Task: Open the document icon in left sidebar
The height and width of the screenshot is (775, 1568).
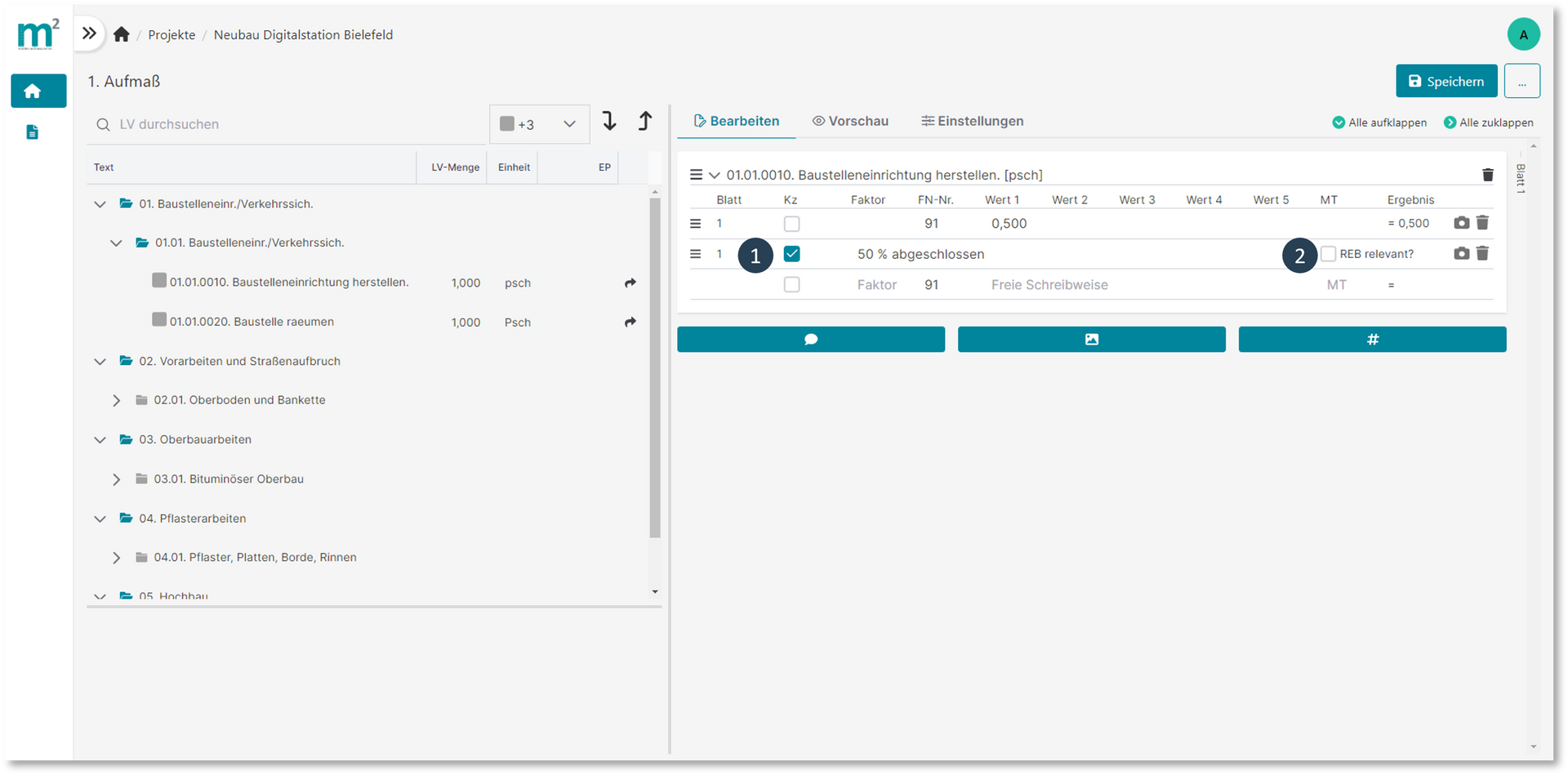Action: (33, 132)
